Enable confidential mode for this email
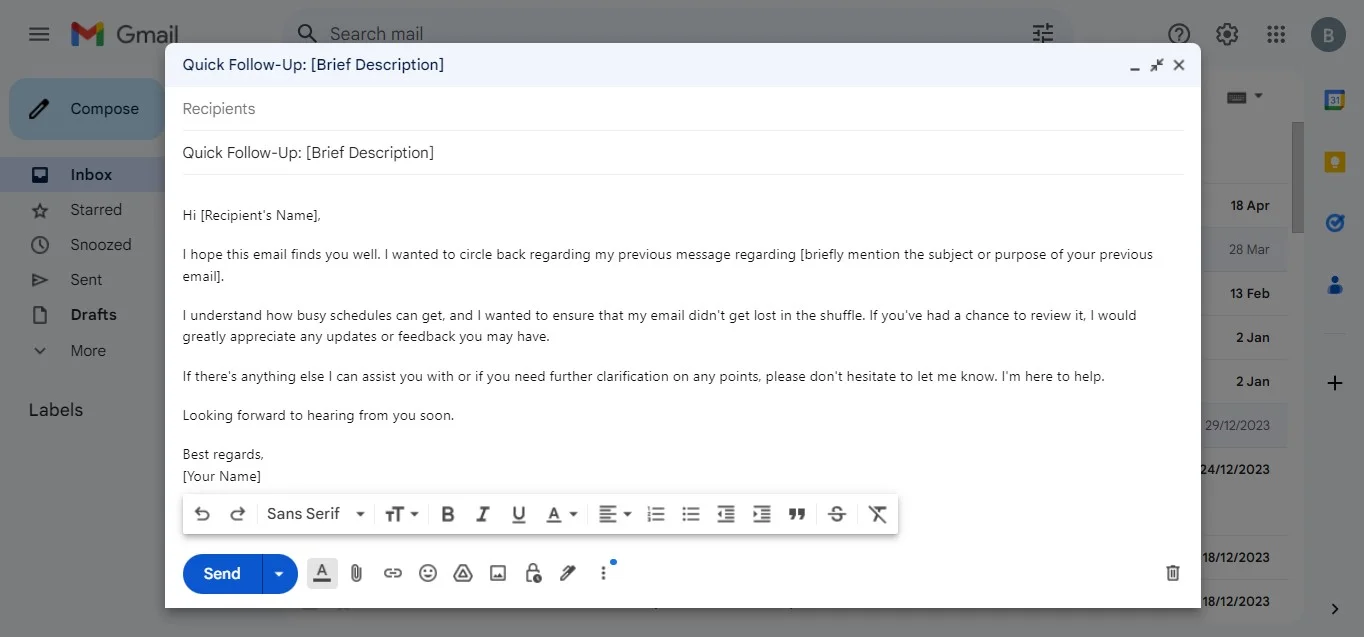1364x637 pixels. pyautogui.click(x=532, y=573)
